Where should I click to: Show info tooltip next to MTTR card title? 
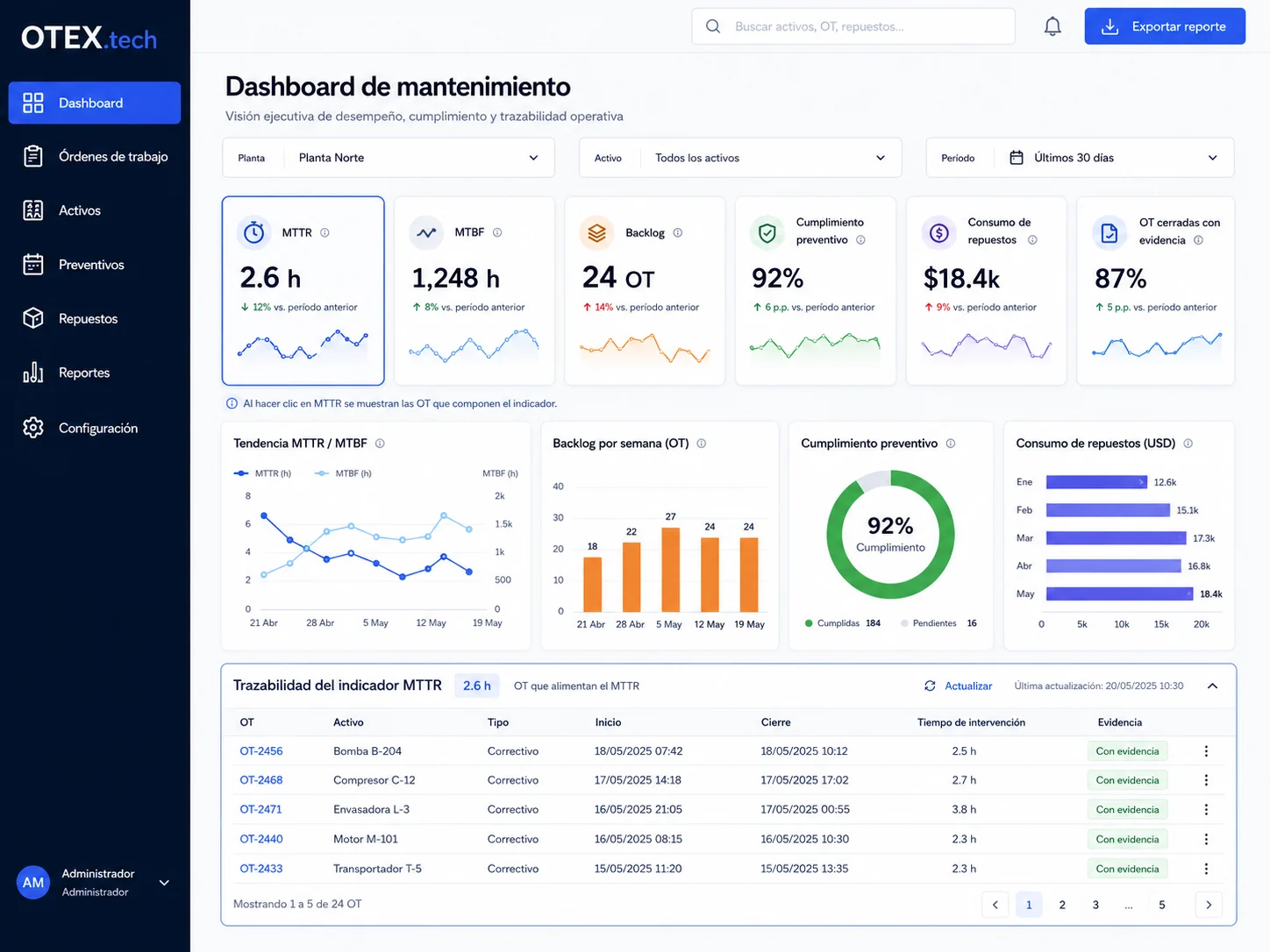(x=325, y=232)
